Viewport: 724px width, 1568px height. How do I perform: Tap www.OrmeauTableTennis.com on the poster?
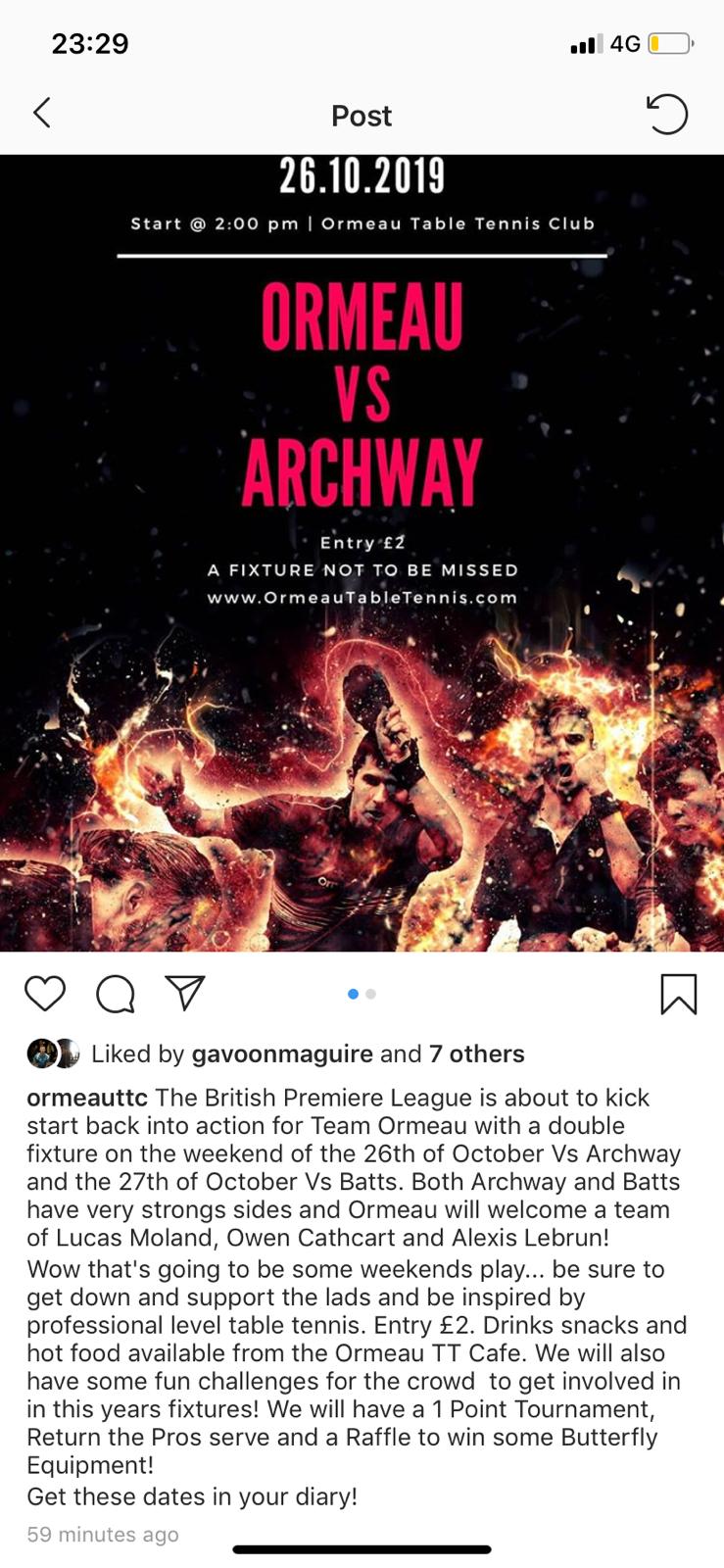362,597
